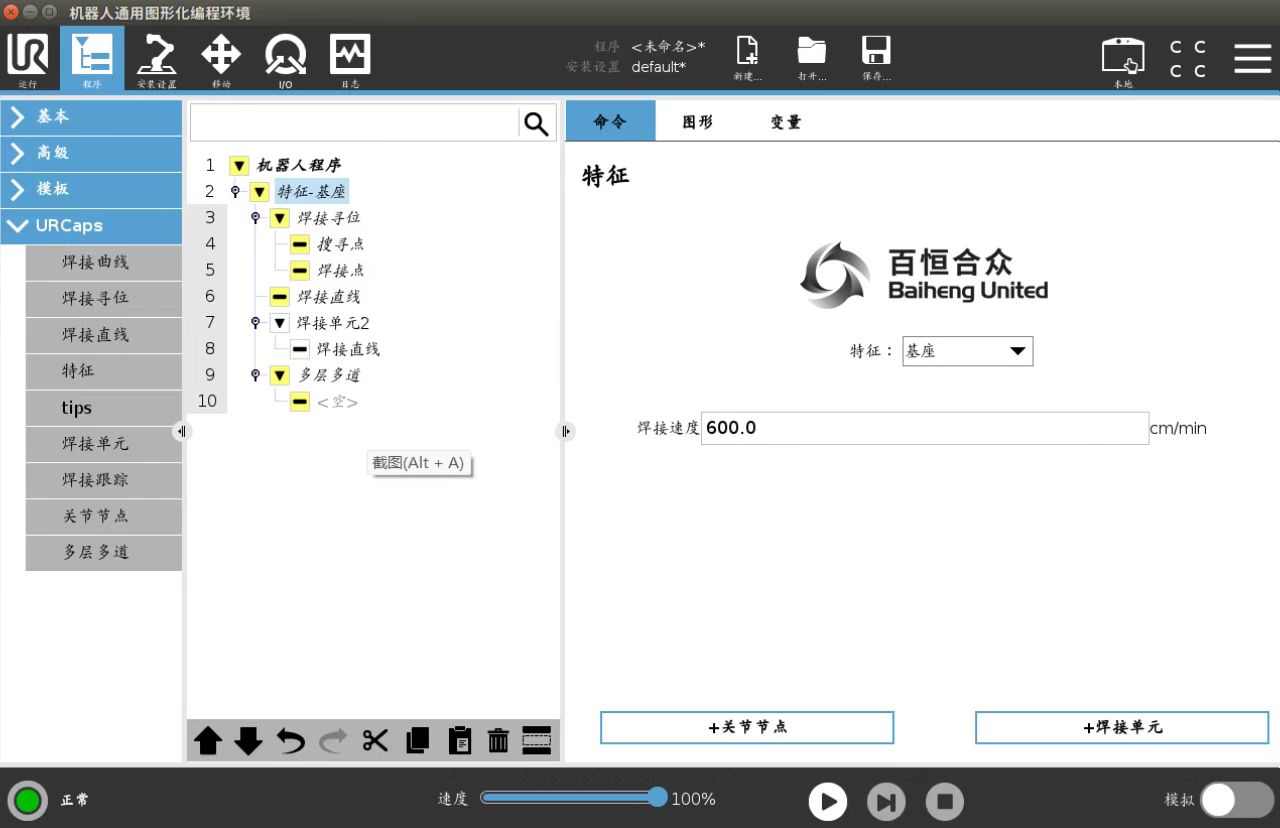Click the 本地 local control icon
This screenshot has height=828, width=1280.
coord(1123,60)
